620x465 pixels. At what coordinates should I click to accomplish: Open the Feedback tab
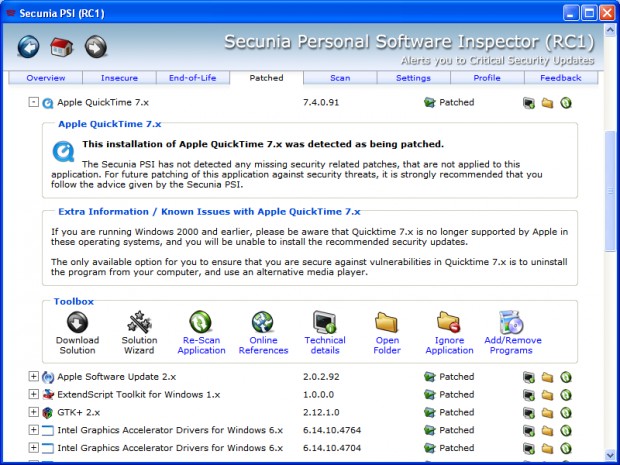561,78
